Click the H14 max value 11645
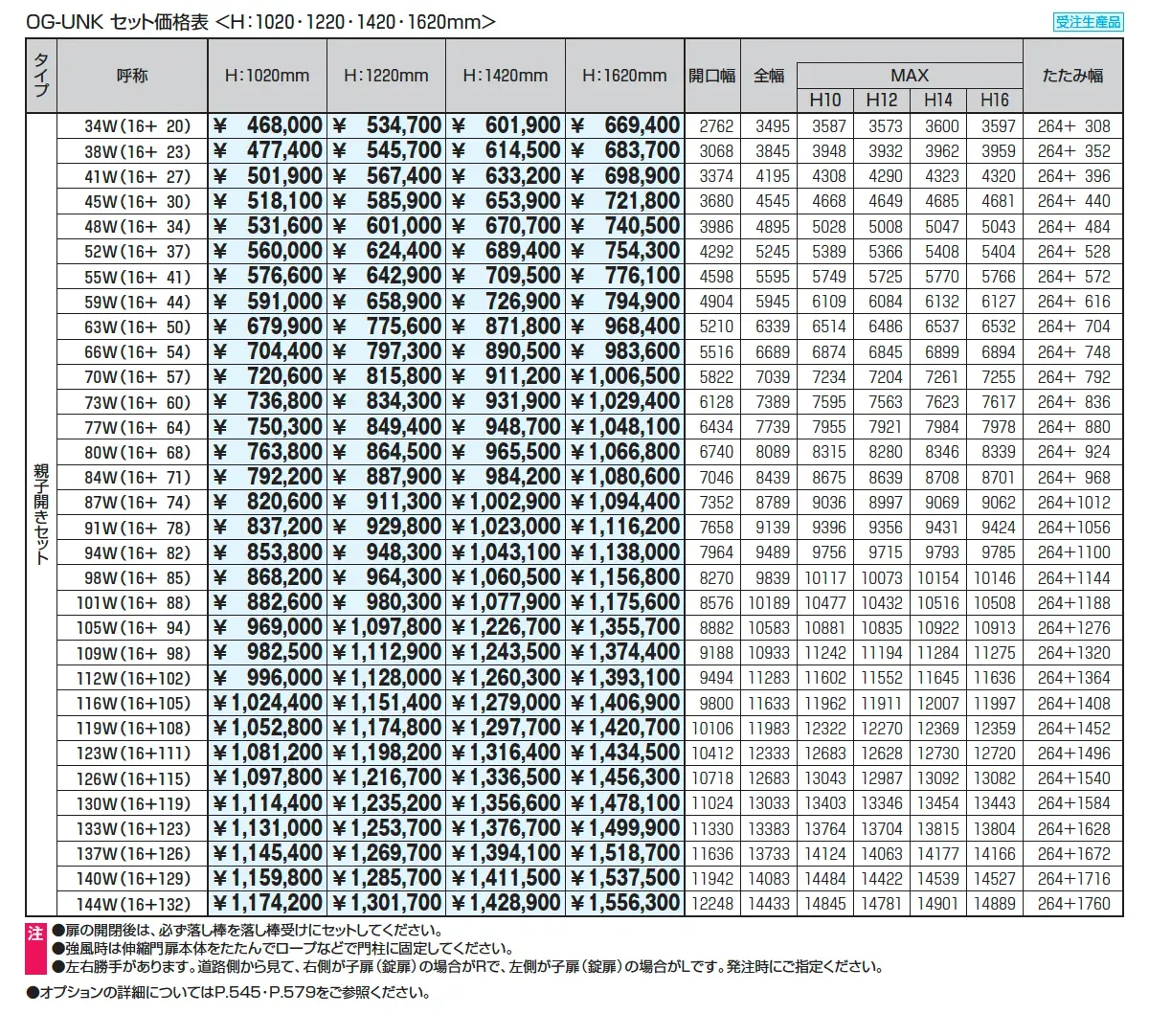This screenshot has width=1149, height=1036. (x=938, y=678)
